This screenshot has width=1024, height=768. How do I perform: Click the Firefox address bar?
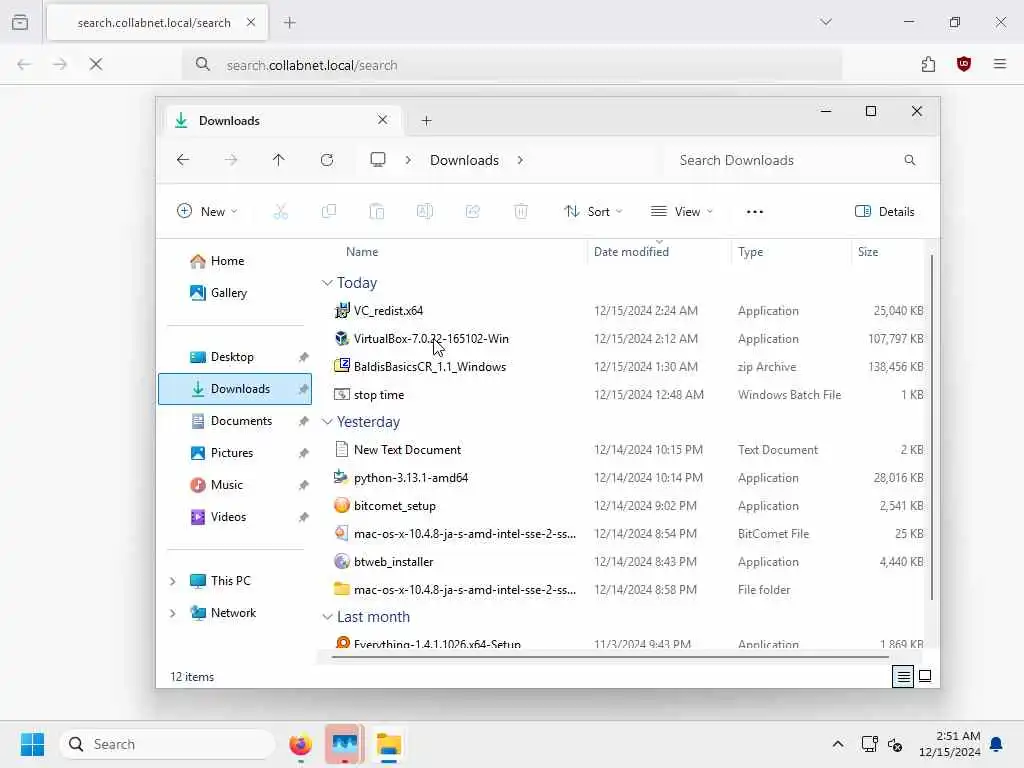(x=512, y=65)
